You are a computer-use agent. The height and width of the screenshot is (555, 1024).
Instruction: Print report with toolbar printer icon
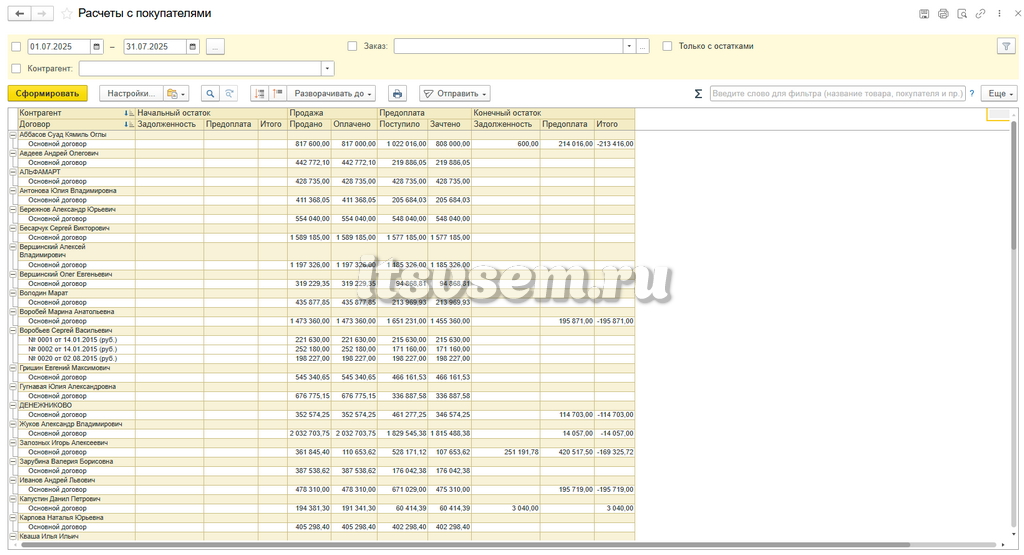(397, 93)
